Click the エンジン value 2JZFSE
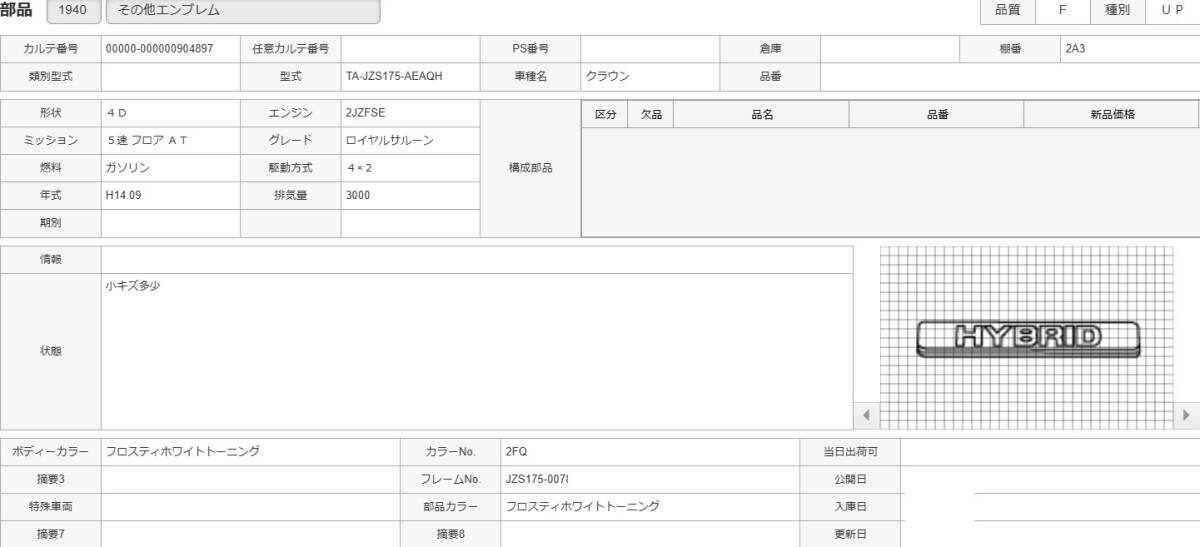Viewport: 1200px width, 547px height. pos(366,113)
